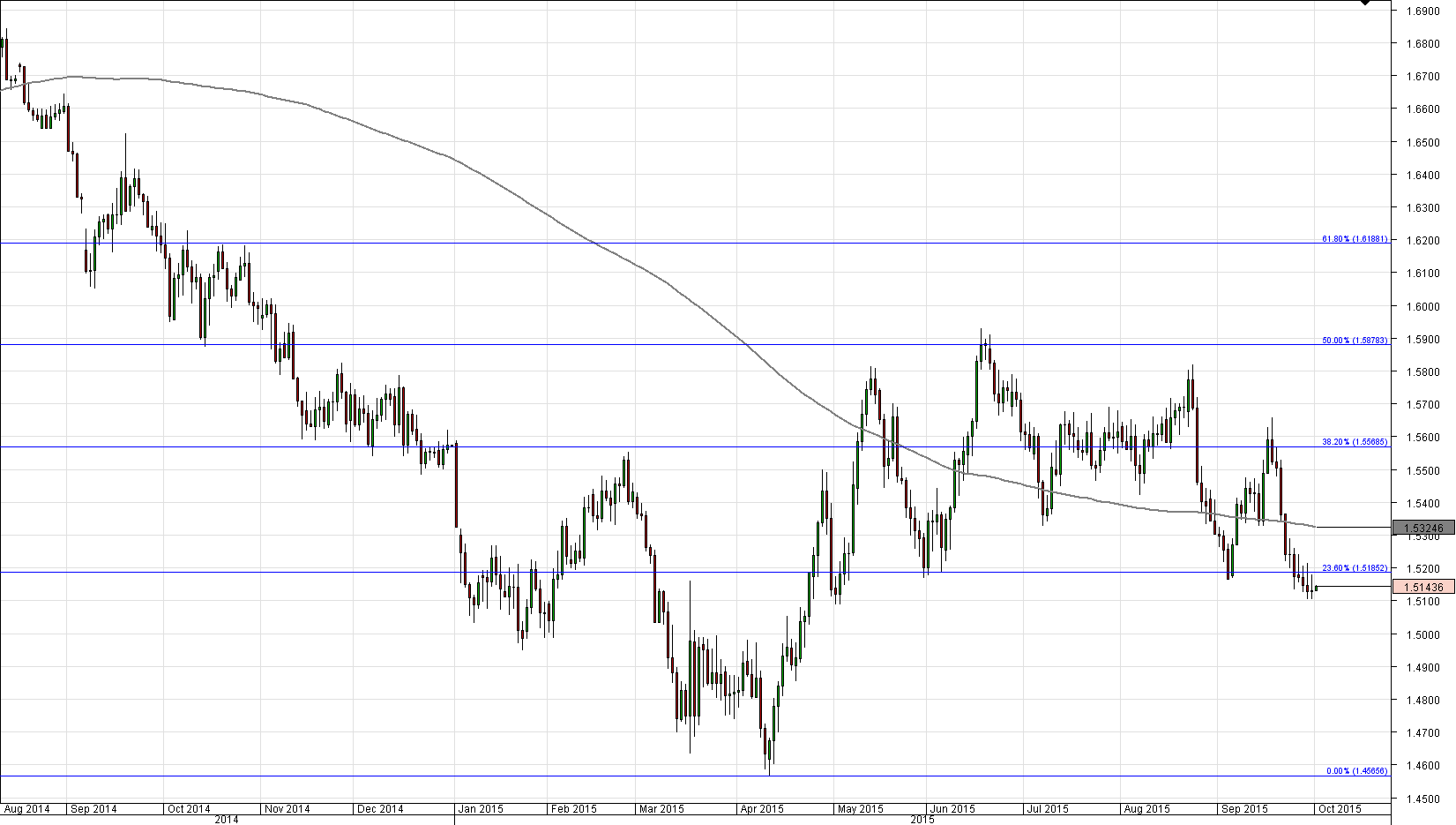
Task: Click the Jul 2015 date axis label
Action: [x=1047, y=809]
